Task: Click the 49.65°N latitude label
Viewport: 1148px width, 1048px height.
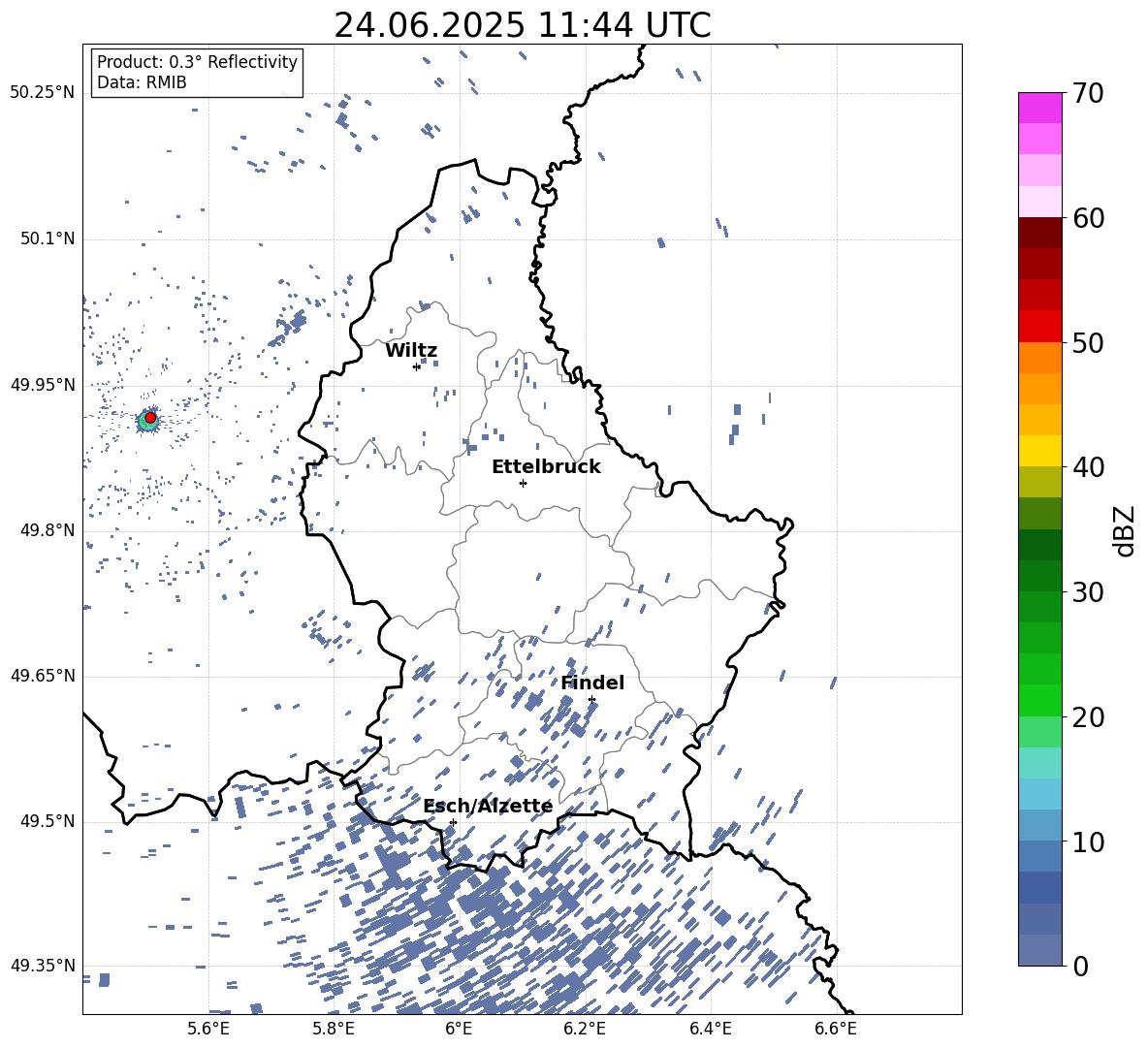Action: 43,676
